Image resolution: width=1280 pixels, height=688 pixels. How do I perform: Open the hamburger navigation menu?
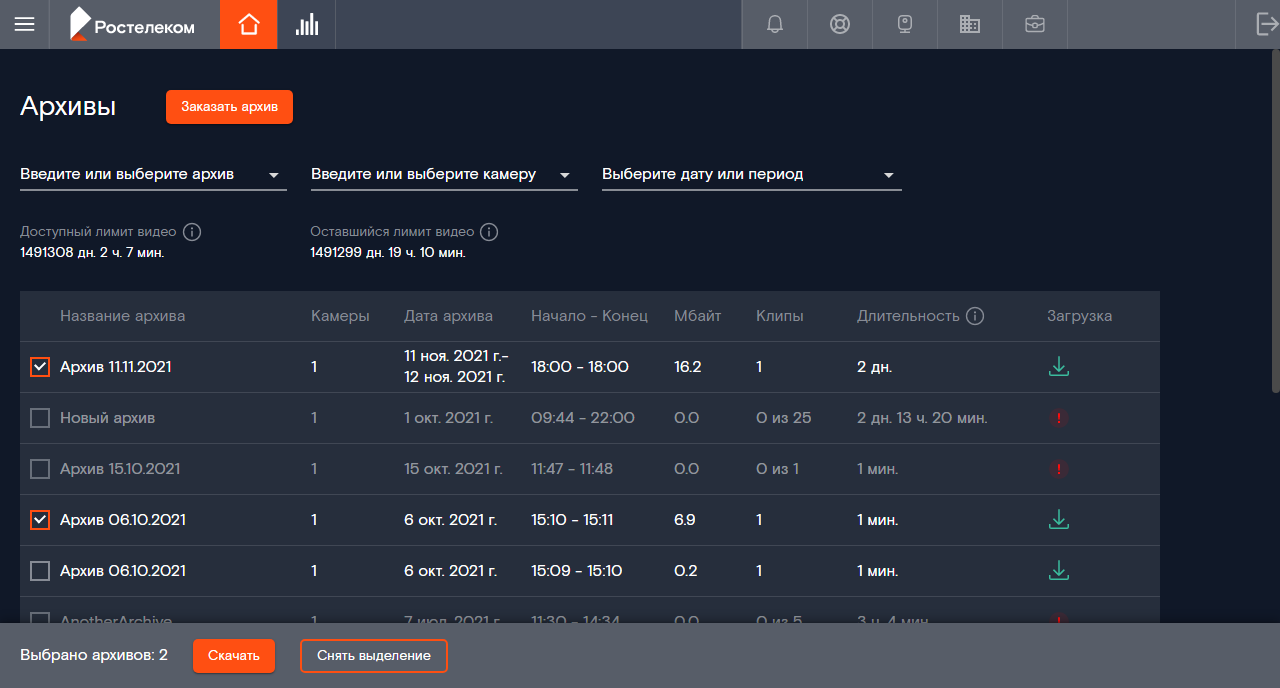24,24
